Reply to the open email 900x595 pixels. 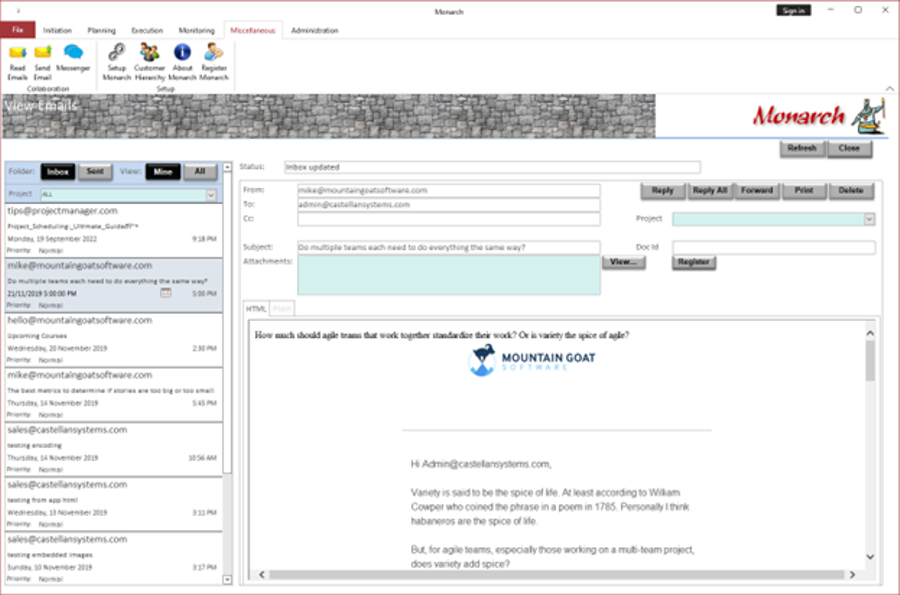(662, 190)
